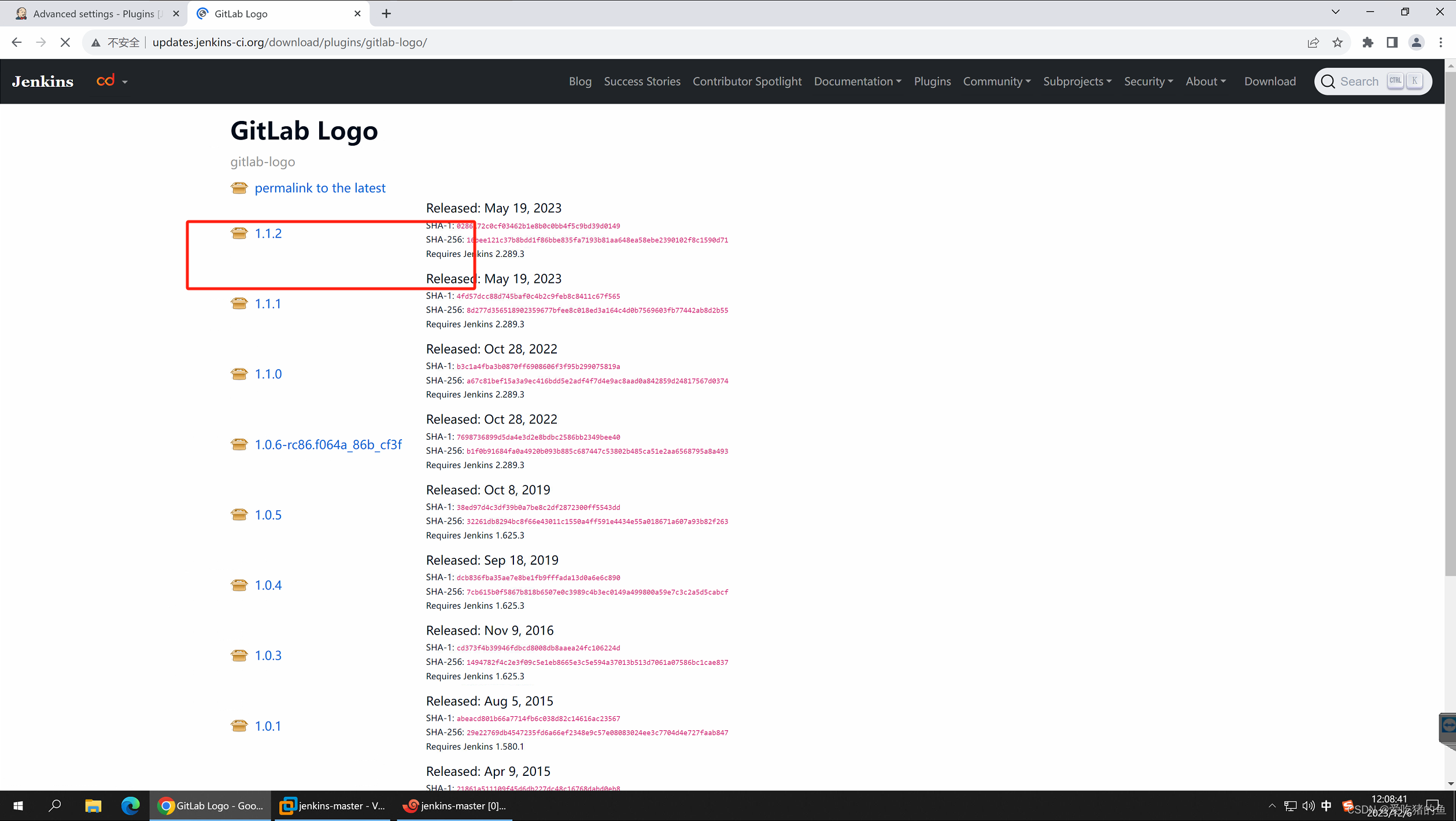Click the package icon beside permalink to the latest

click(239, 188)
